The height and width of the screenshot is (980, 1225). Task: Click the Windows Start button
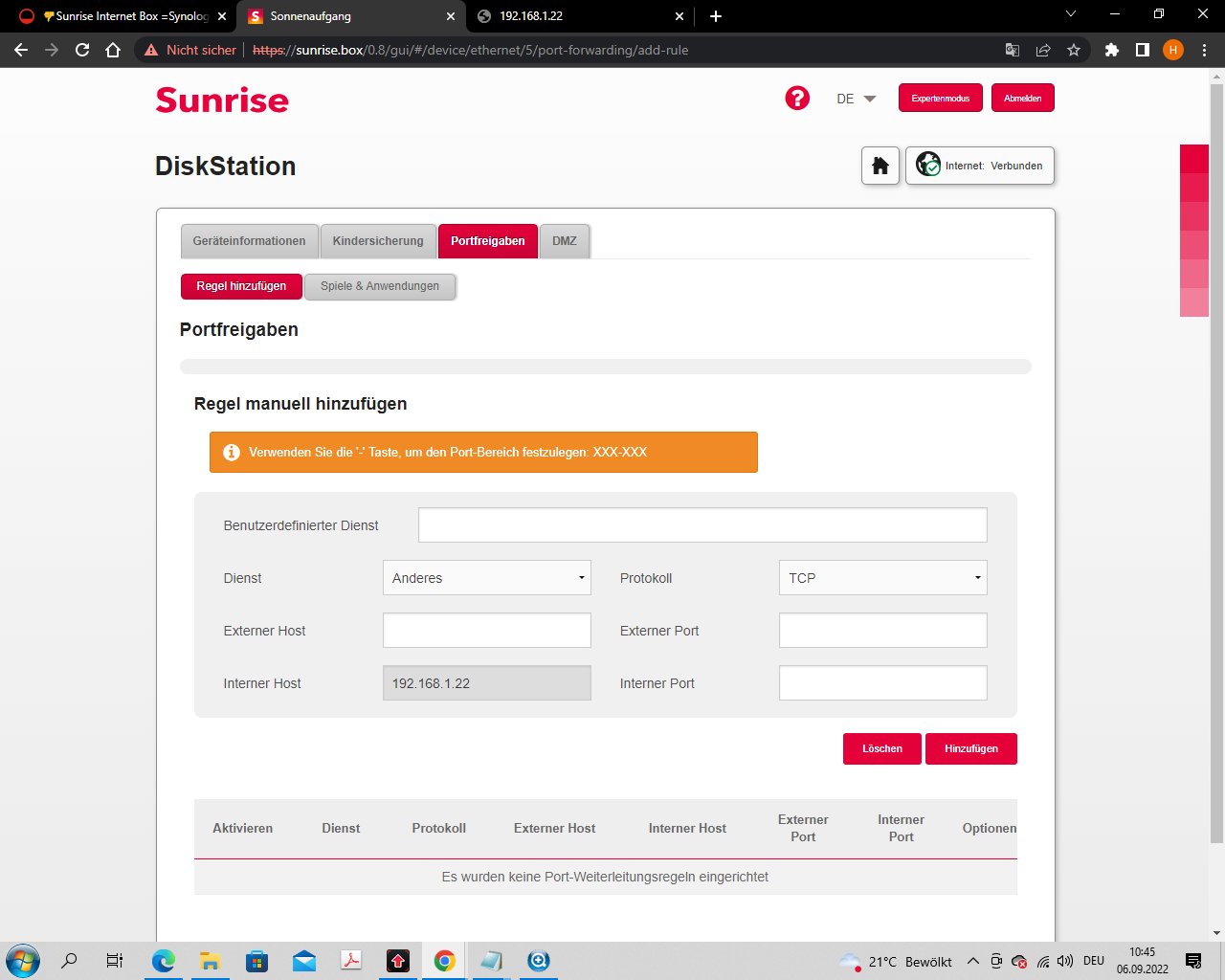pos(22,961)
